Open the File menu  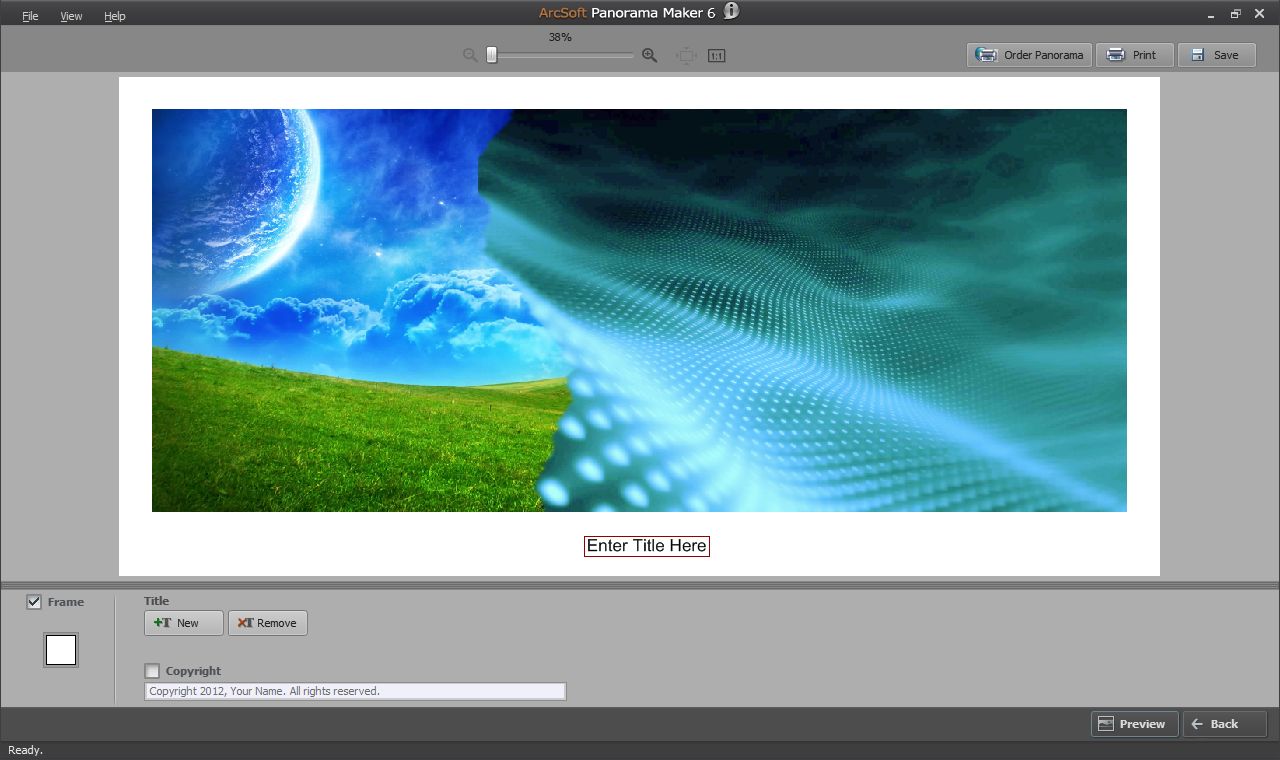(x=30, y=16)
